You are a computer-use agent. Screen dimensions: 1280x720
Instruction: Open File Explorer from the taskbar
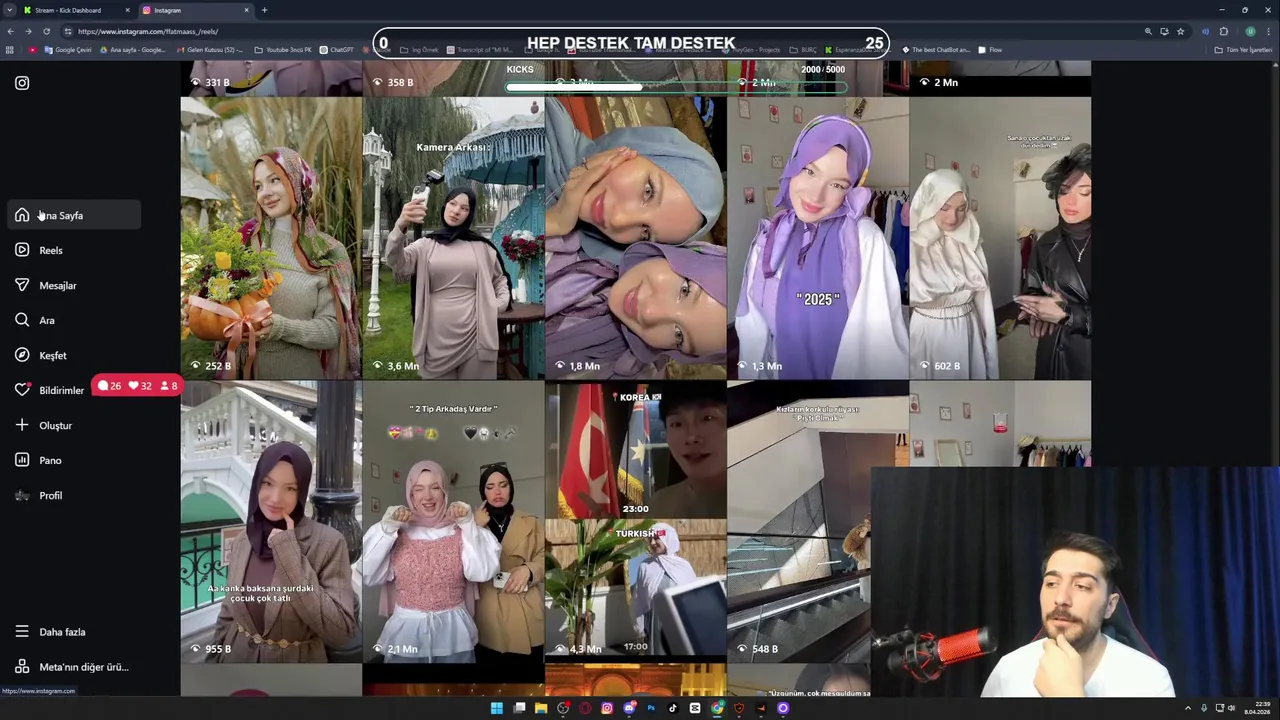tap(541, 708)
